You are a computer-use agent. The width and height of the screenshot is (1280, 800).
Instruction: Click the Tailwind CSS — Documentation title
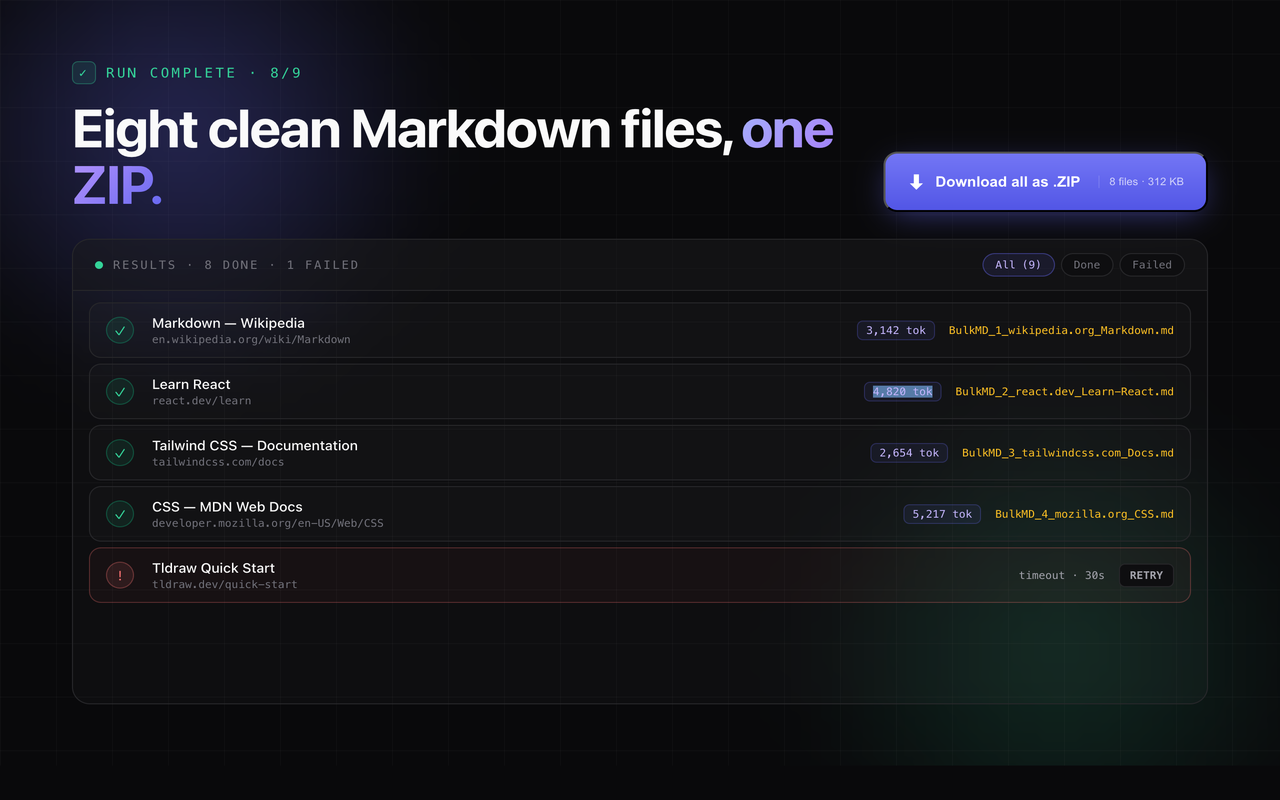(x=255, y=446)
